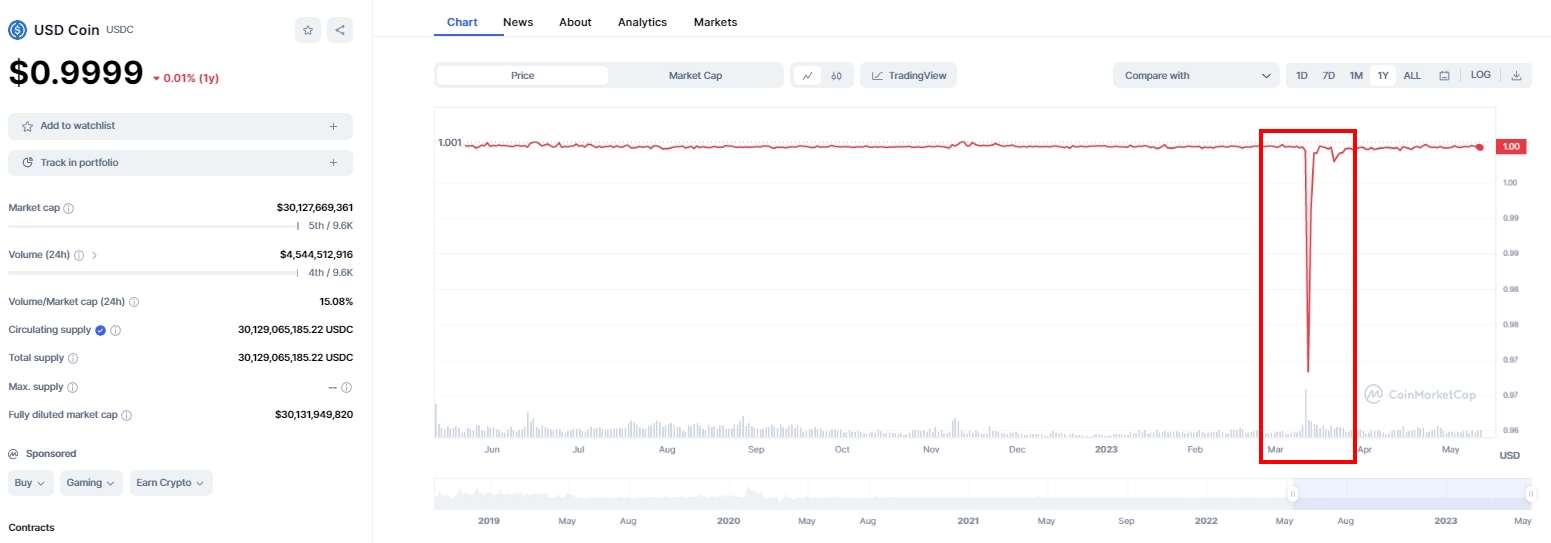Screen dimensions: 1551x543
Task: Expand Volume (24h) details chevron
Action: 95,255
